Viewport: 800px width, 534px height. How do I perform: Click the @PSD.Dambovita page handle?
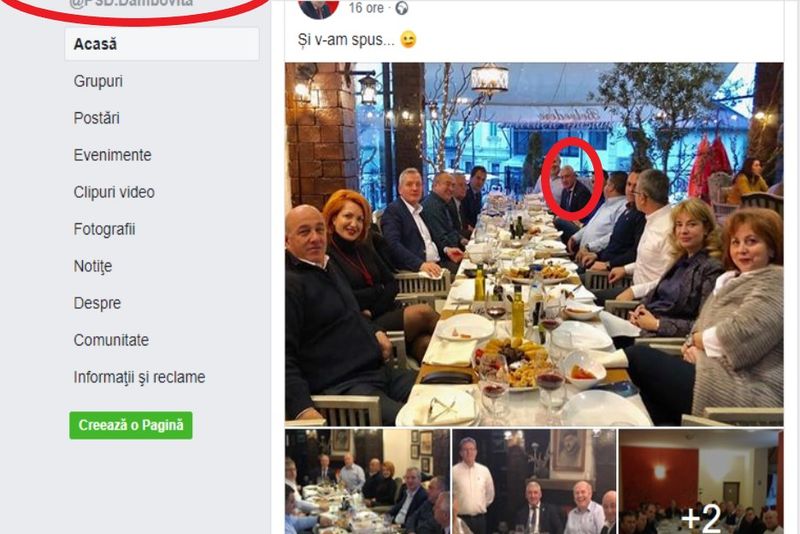coord(130,4)
